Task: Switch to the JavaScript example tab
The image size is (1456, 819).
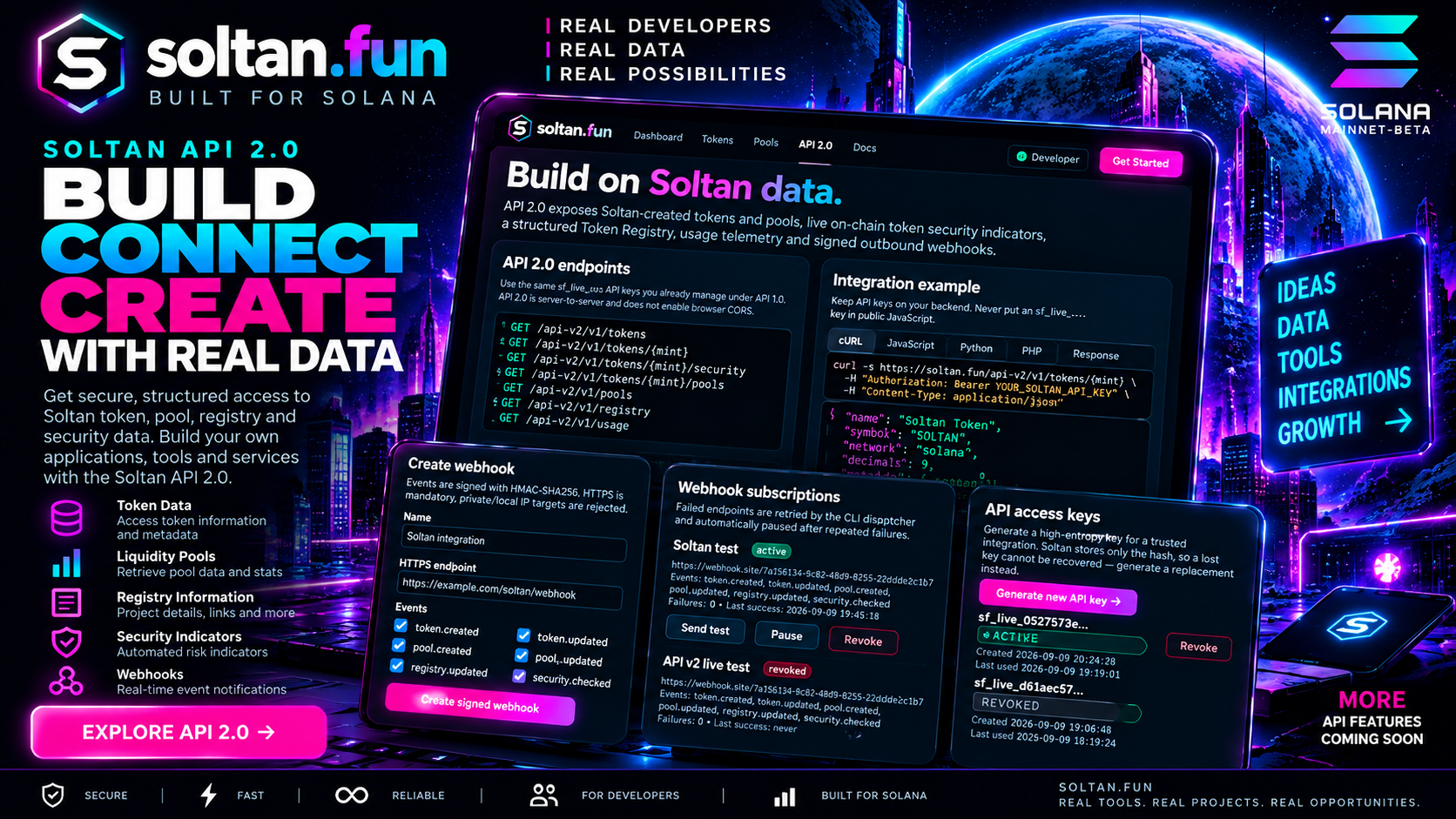Action: click(x=910, y=345)
